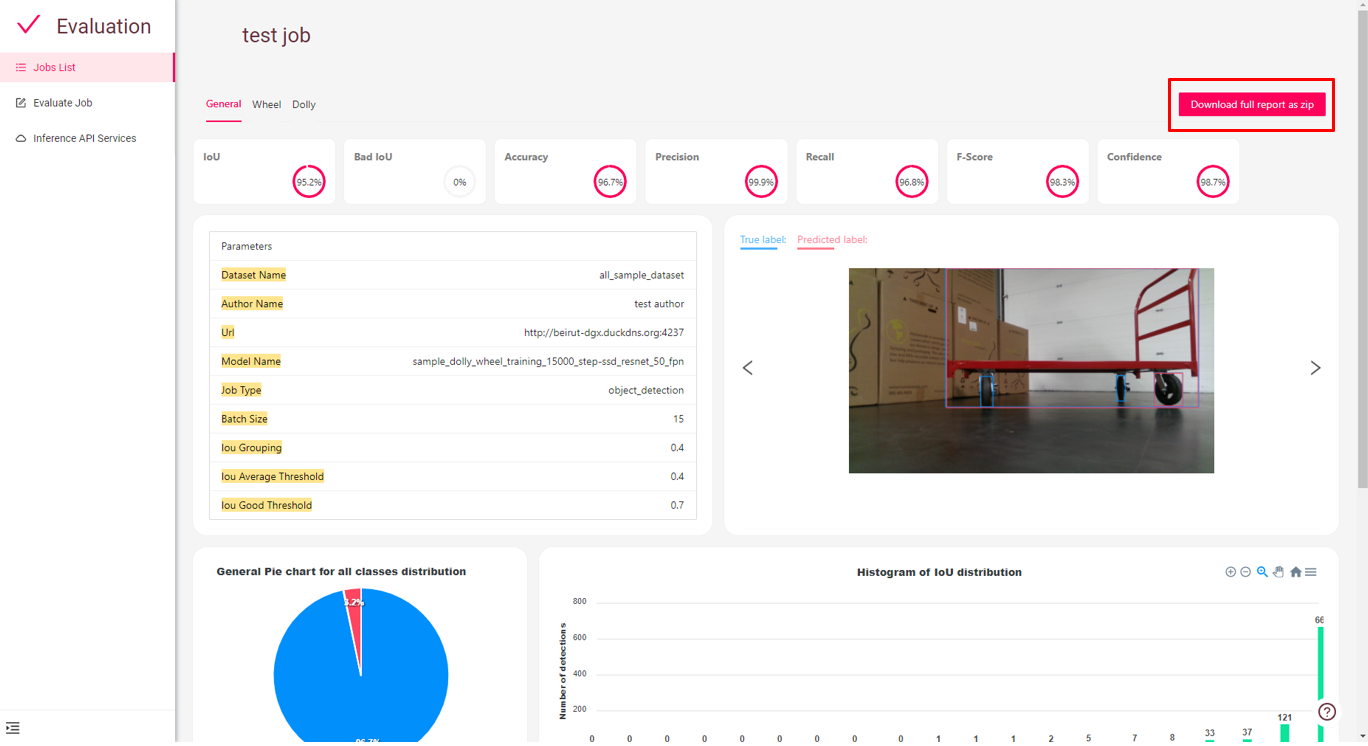The image size is (1368, 746).
Task: Click the Iou Average Threshold label
Action: pyautogui.click(x=272, y=477)
